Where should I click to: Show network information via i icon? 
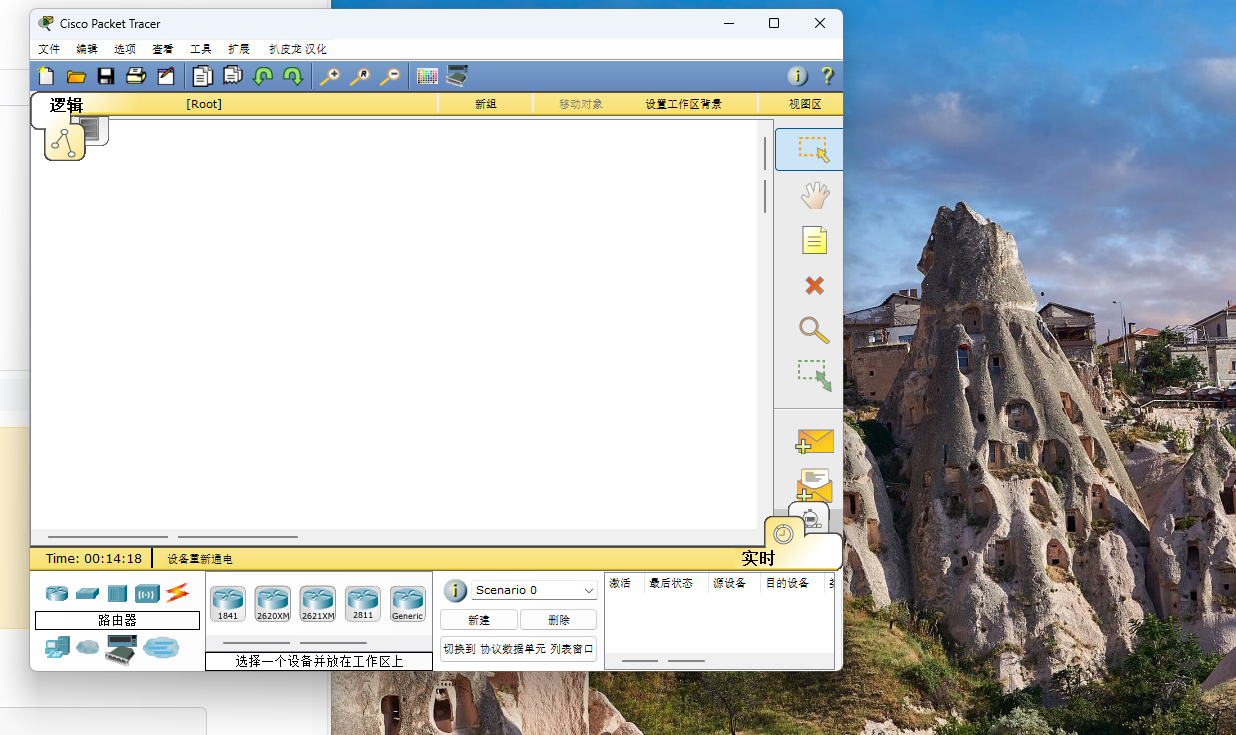click(797, 76)
